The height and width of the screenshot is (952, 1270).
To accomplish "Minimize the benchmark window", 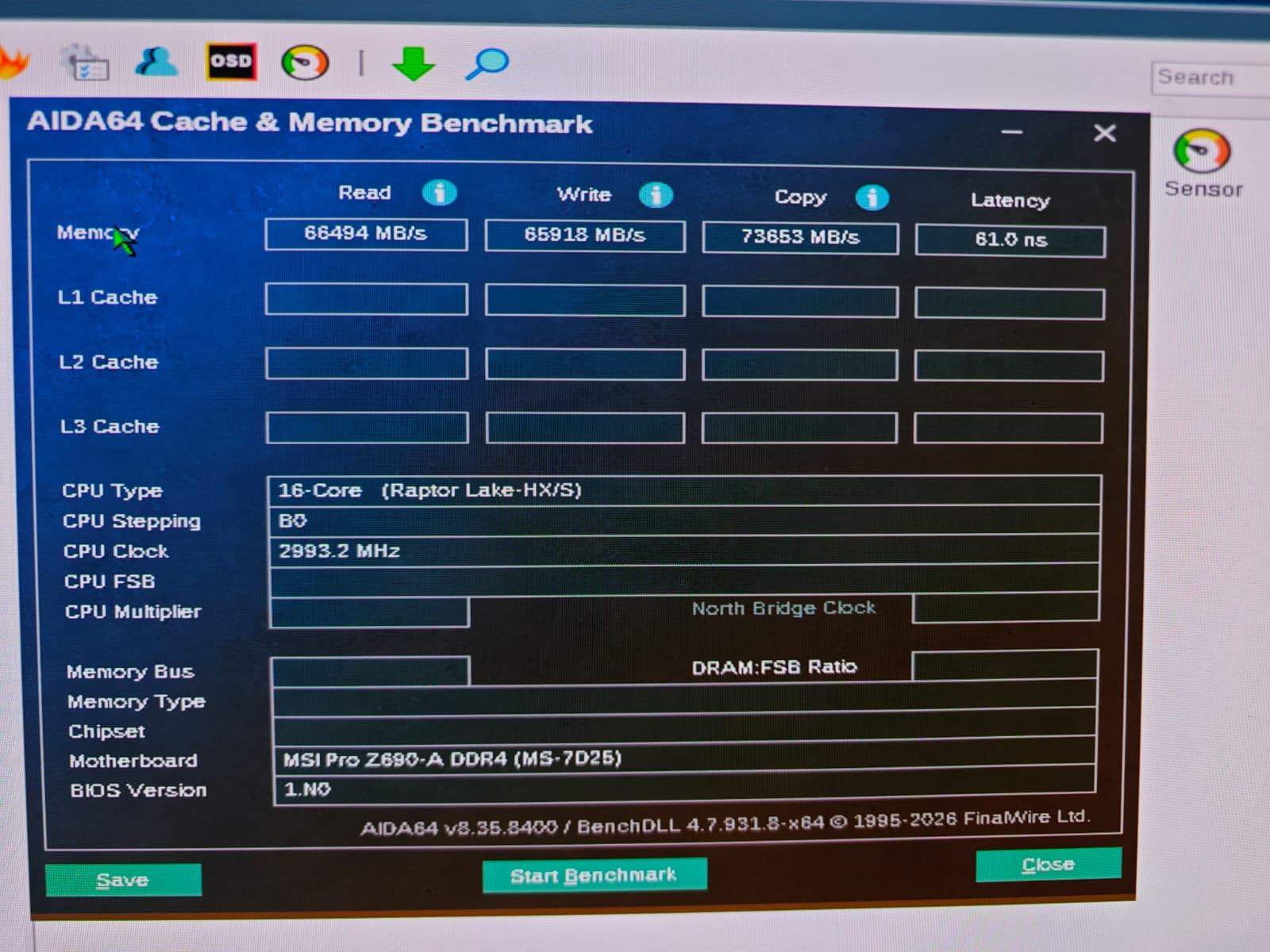I will click(x=1012, y=132).
